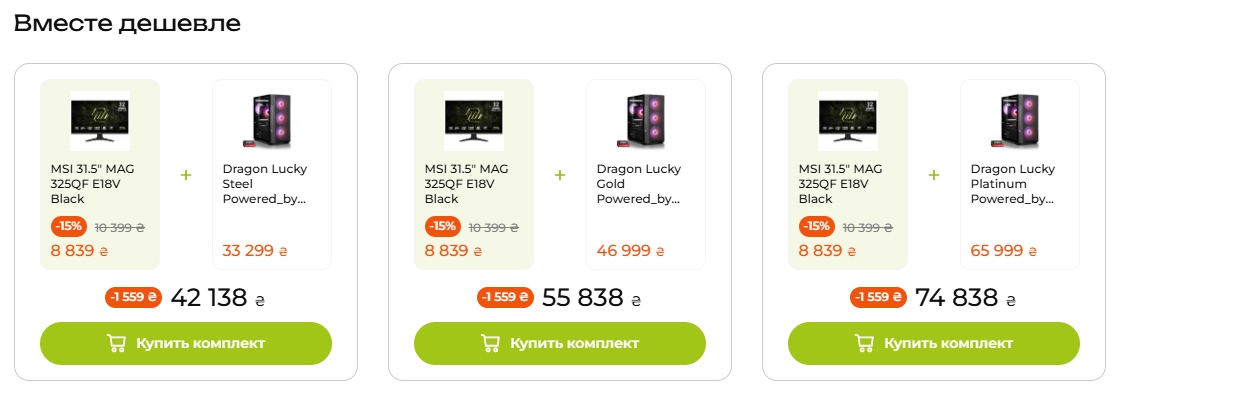Open Dragon Lucky Steel product title link

click(265, 184)
